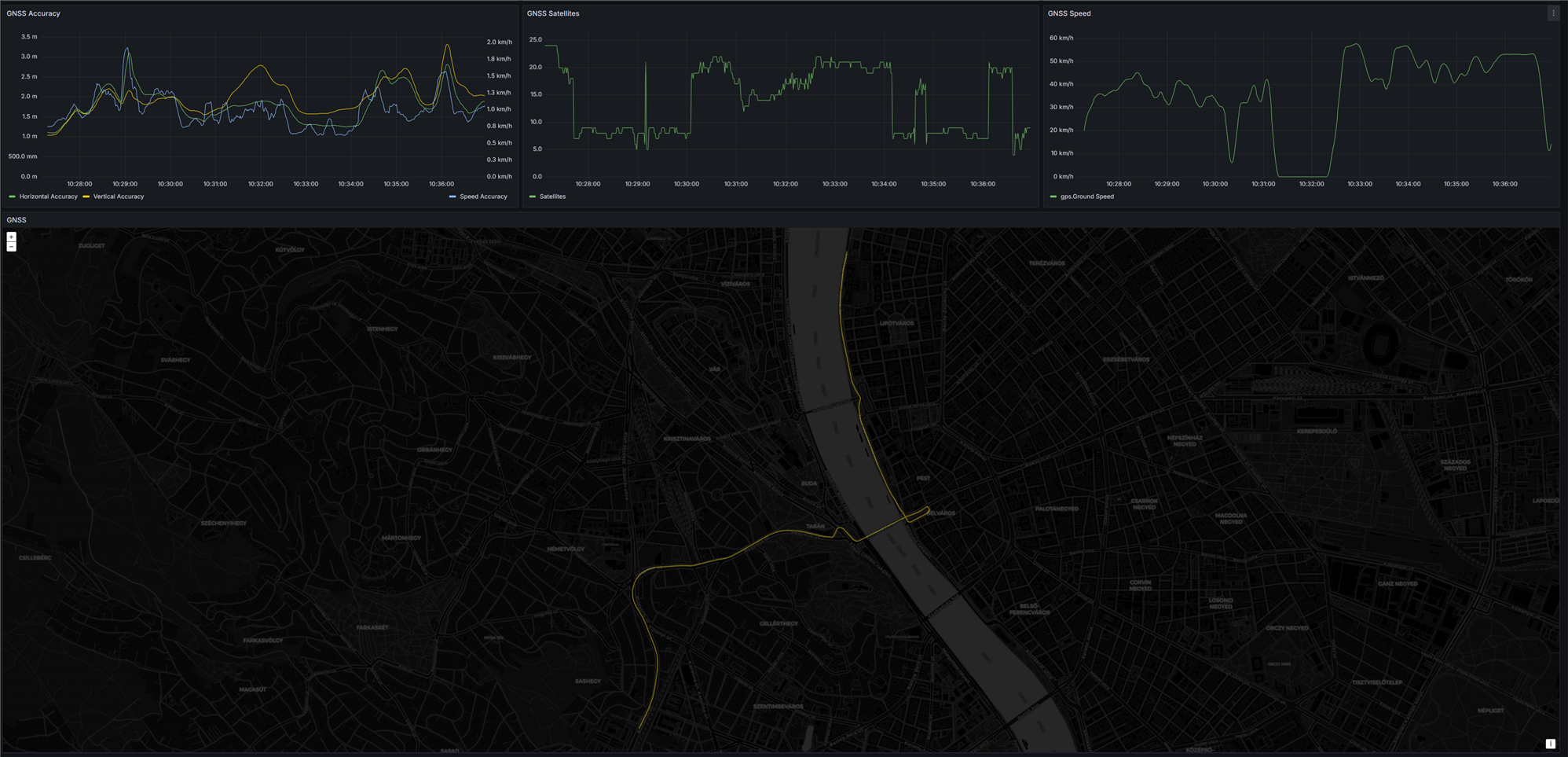Open Satellites legend color swatch
The image size is (1568, 757).
(x=533, y=197)
